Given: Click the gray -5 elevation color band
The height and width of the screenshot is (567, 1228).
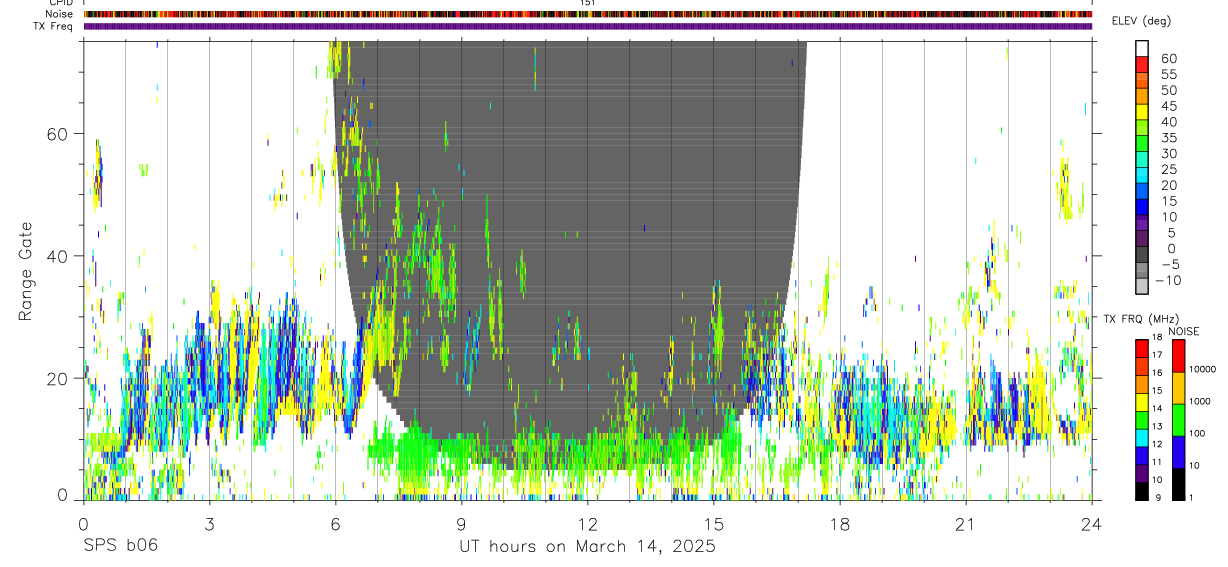Looking at the screenshot, I should (1141, 270).
